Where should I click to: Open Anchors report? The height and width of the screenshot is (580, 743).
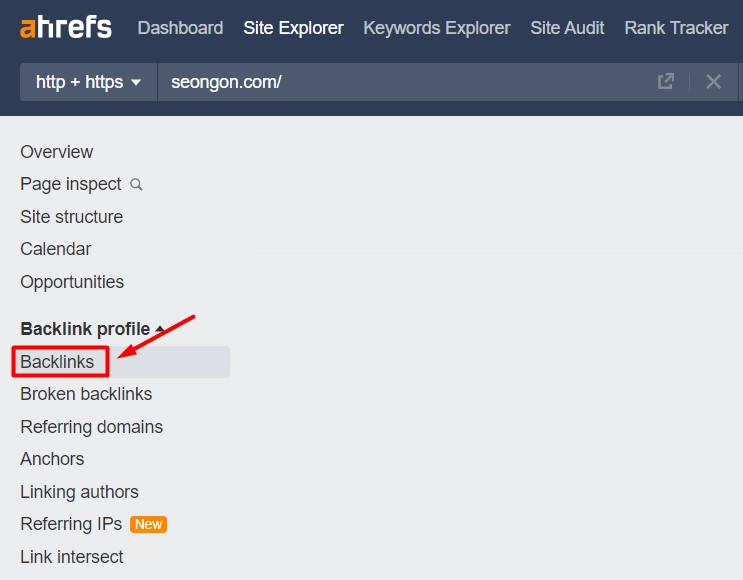tap(52, 459)
